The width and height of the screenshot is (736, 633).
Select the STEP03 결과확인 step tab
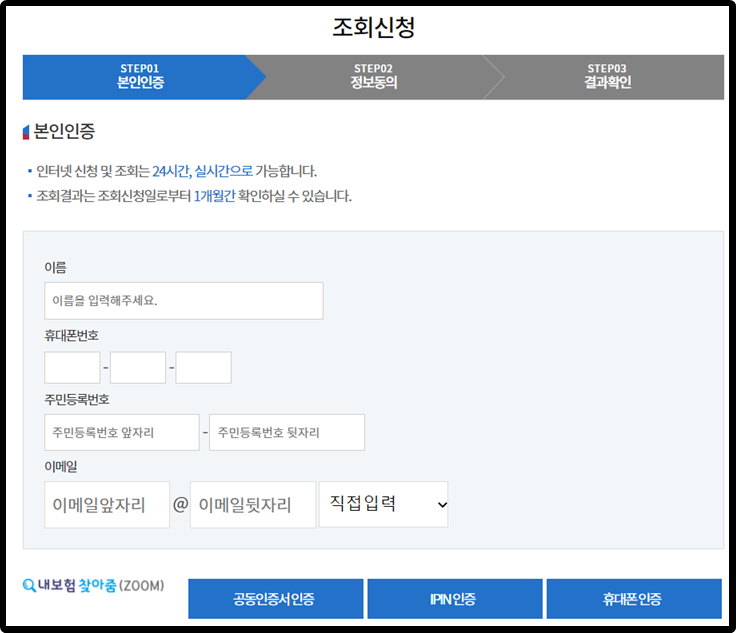[x=607, y=77]
